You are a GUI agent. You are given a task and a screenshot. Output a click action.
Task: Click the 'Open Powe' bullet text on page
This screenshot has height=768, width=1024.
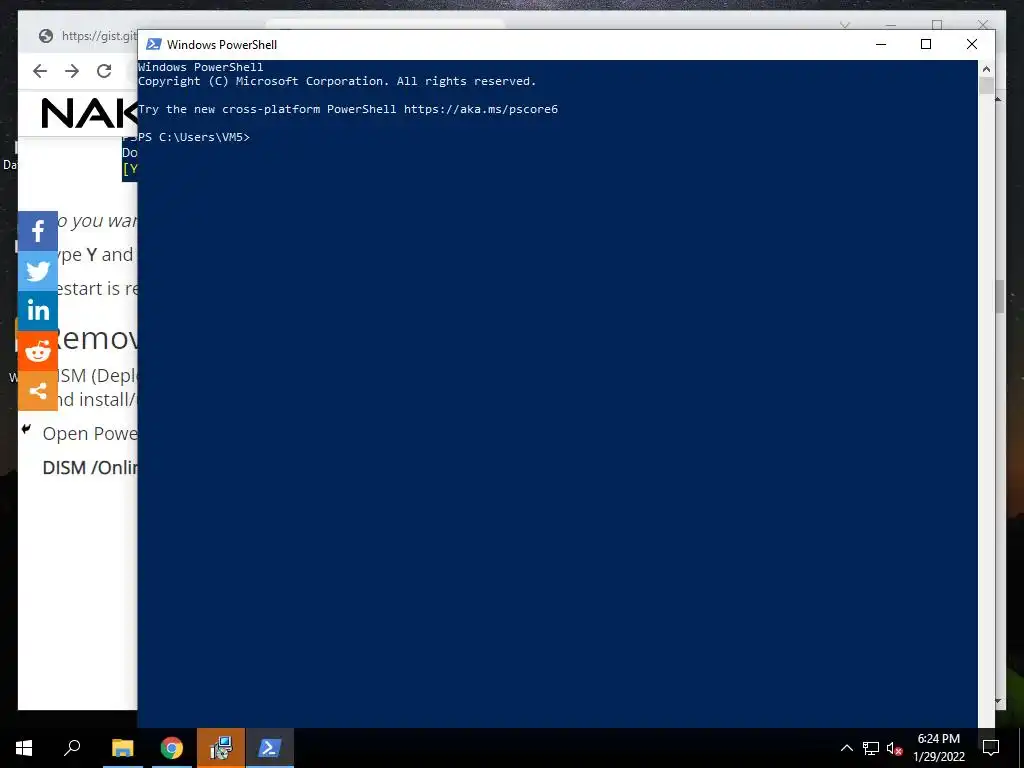[x=90, y=434]
